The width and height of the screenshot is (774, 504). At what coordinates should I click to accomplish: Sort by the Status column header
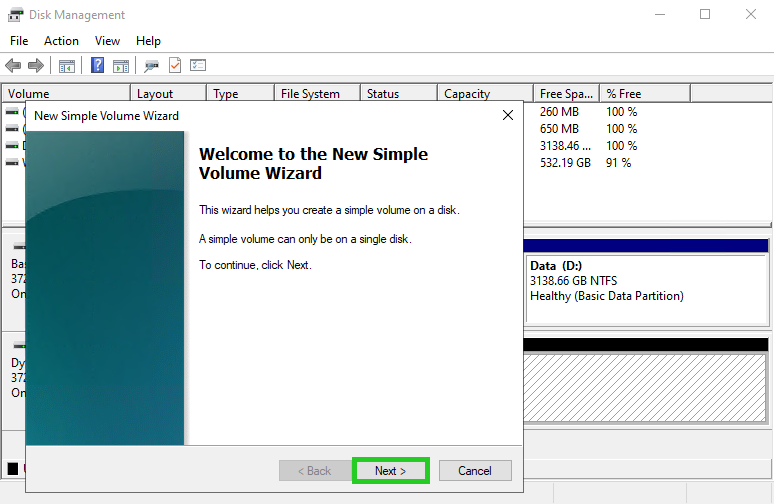click(399, 93)
